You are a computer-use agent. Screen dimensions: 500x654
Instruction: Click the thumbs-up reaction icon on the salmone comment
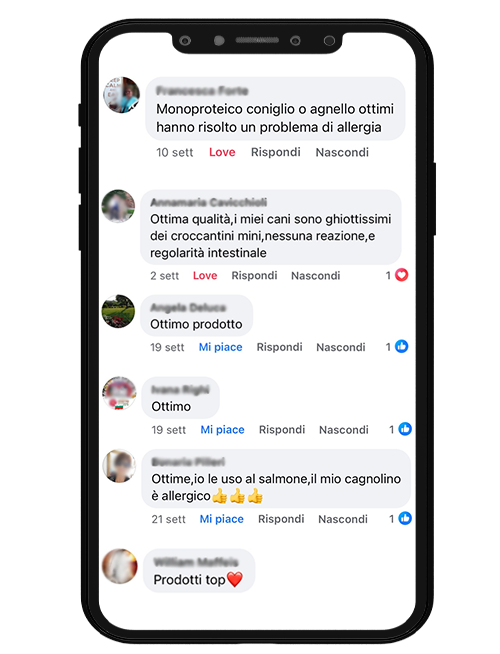405,518
